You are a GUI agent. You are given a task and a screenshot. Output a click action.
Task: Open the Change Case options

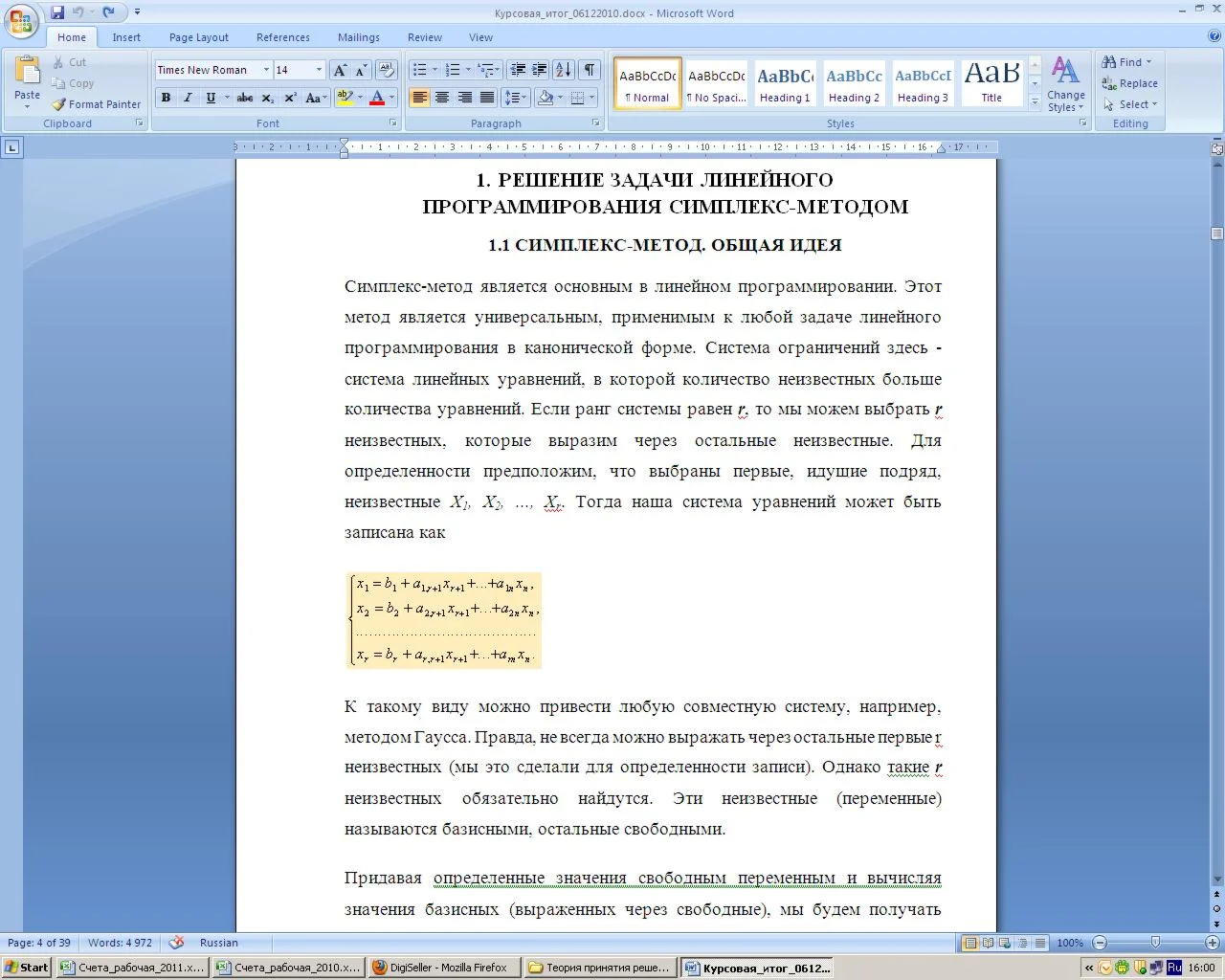coord(316,98)
